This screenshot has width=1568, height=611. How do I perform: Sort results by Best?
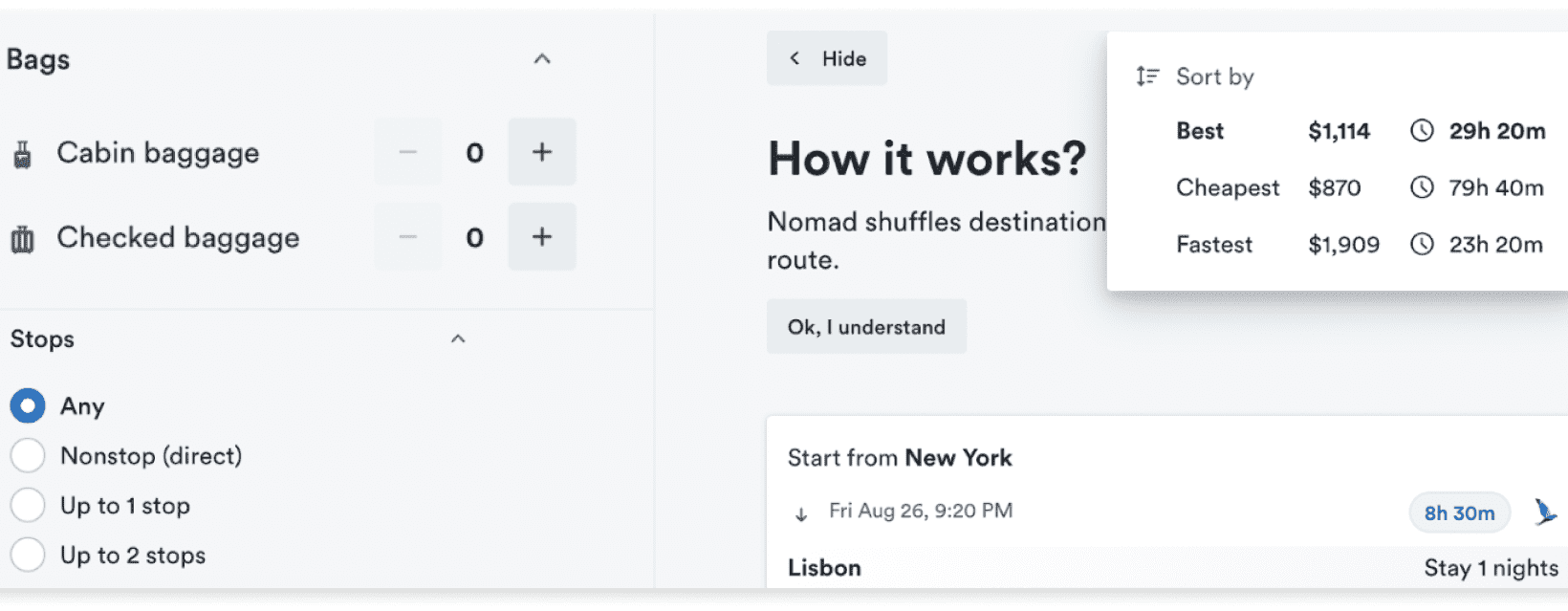coord(1200,131)
